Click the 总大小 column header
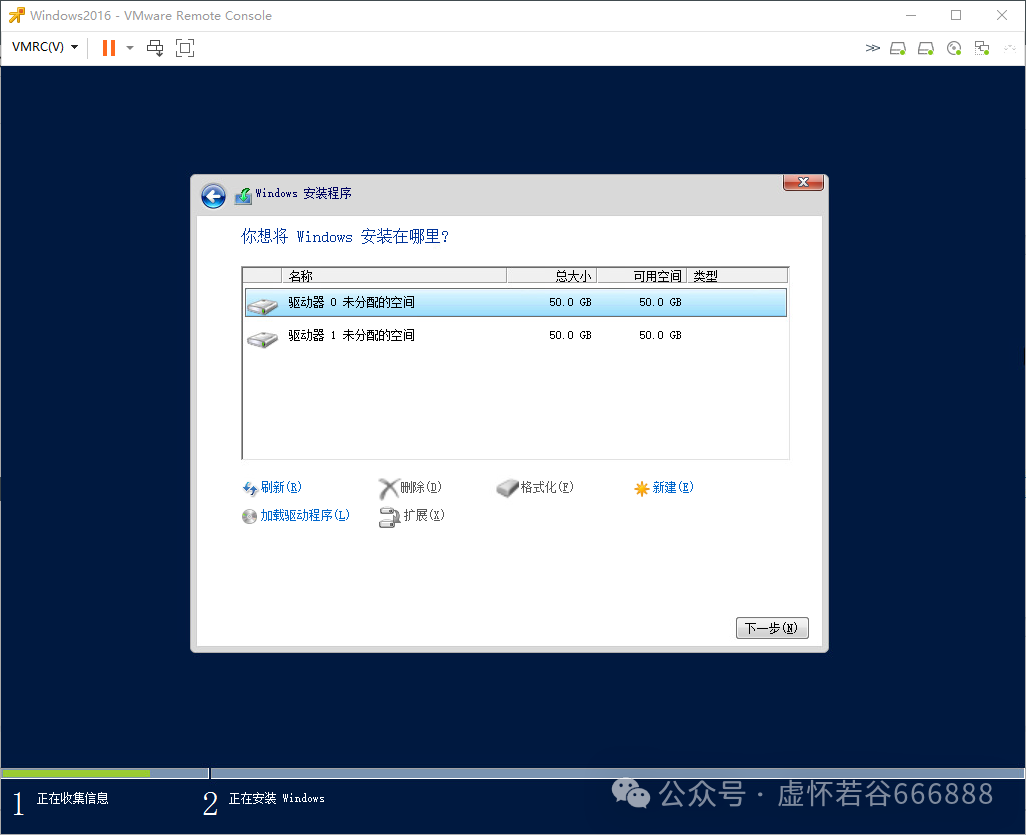The image size is (1026, 835). point(552,275)
